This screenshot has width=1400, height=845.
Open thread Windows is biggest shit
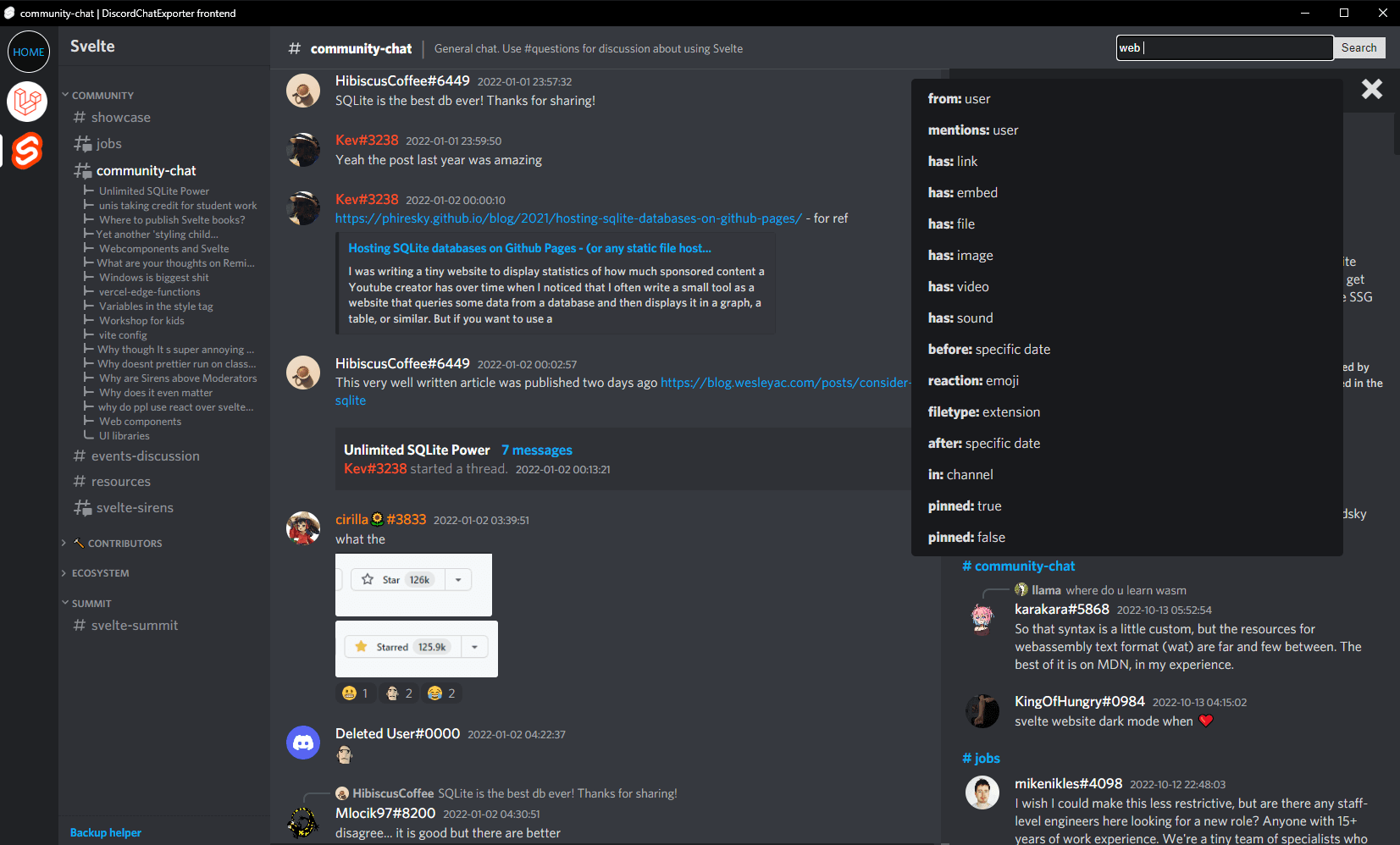tap(154, 278)
